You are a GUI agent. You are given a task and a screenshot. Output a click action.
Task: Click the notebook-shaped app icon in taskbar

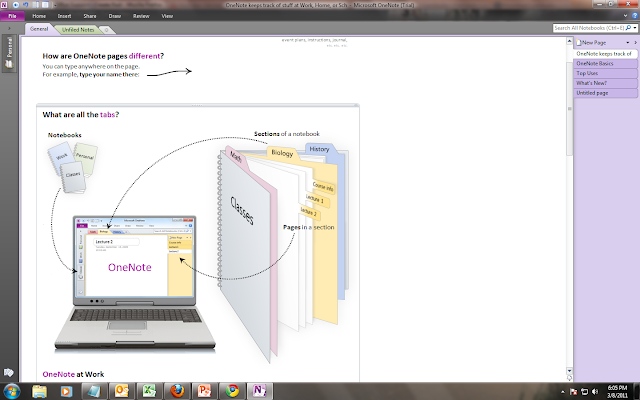point(94,391)
